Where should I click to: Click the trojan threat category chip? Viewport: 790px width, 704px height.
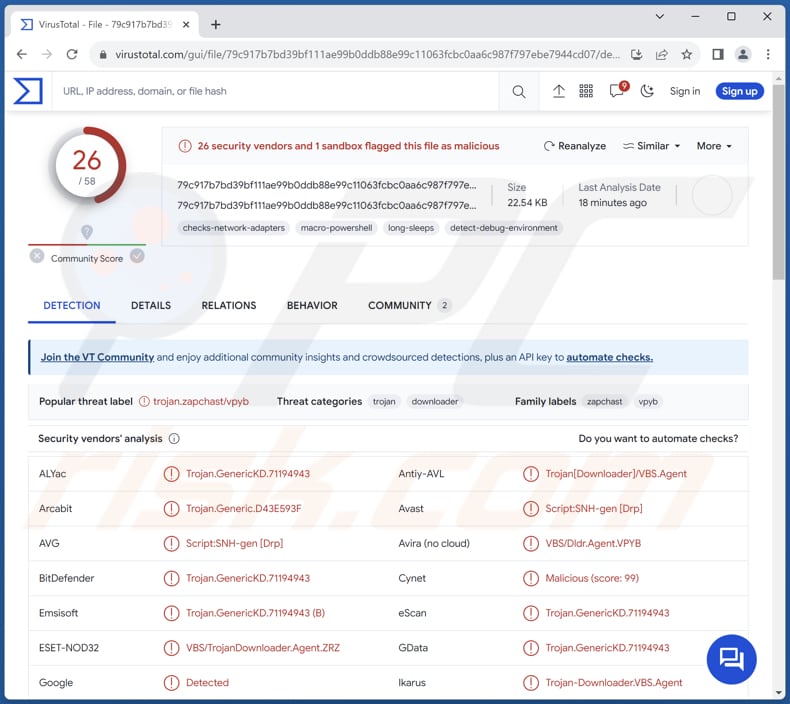[x=384, y=402]
